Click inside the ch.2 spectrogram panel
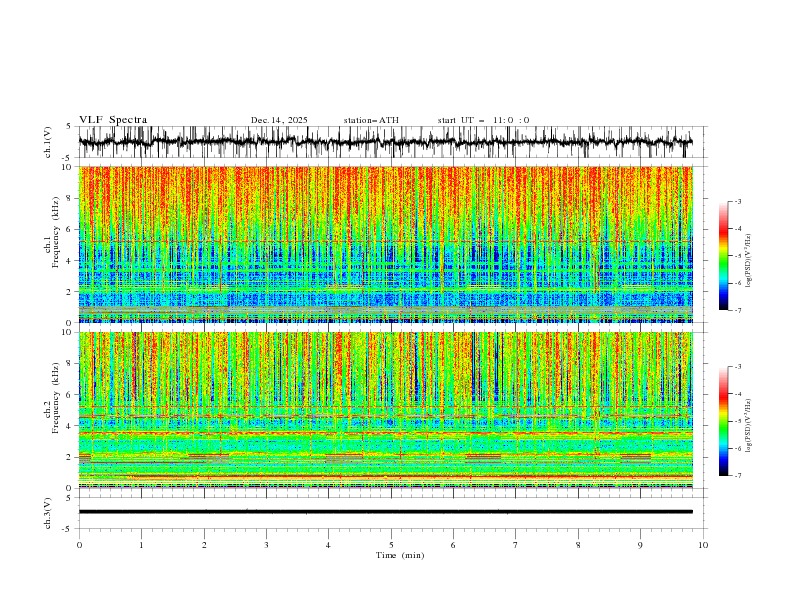Image resolution: width=792 pixels, height=612 pixels. 385,410
